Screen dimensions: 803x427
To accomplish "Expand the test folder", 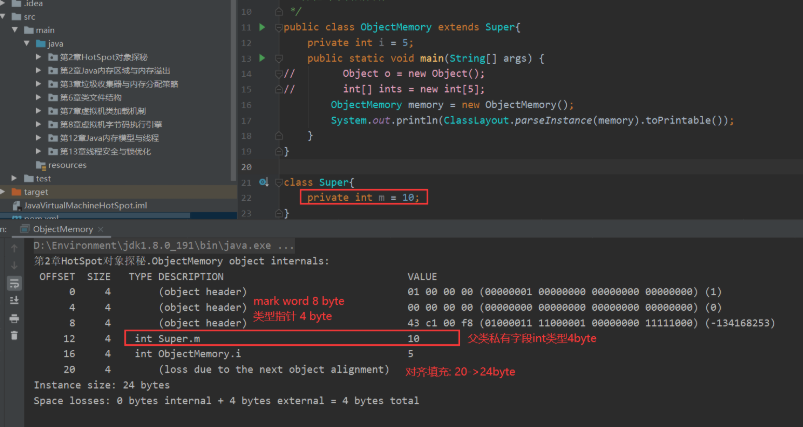I will point(14,179).
